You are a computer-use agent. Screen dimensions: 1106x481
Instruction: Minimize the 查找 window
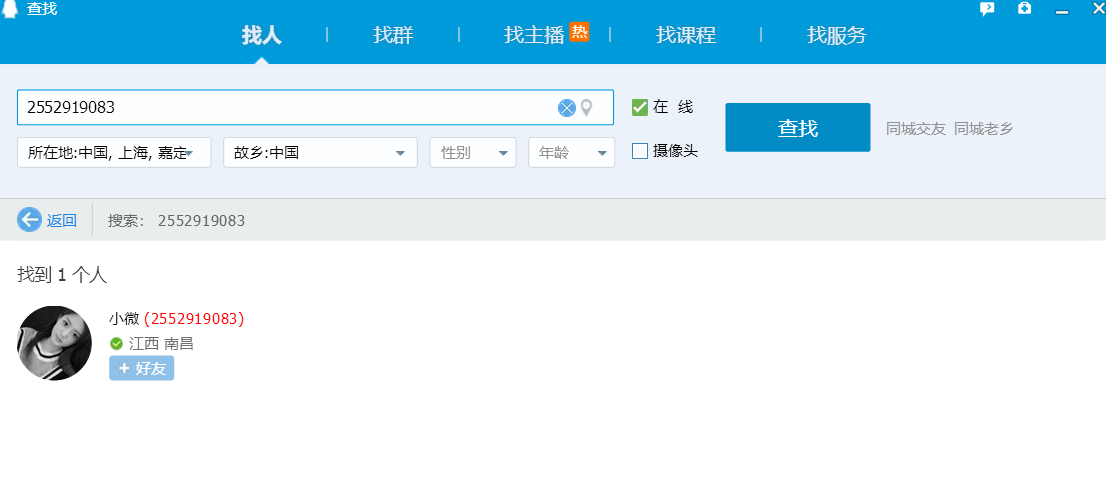1062,11
